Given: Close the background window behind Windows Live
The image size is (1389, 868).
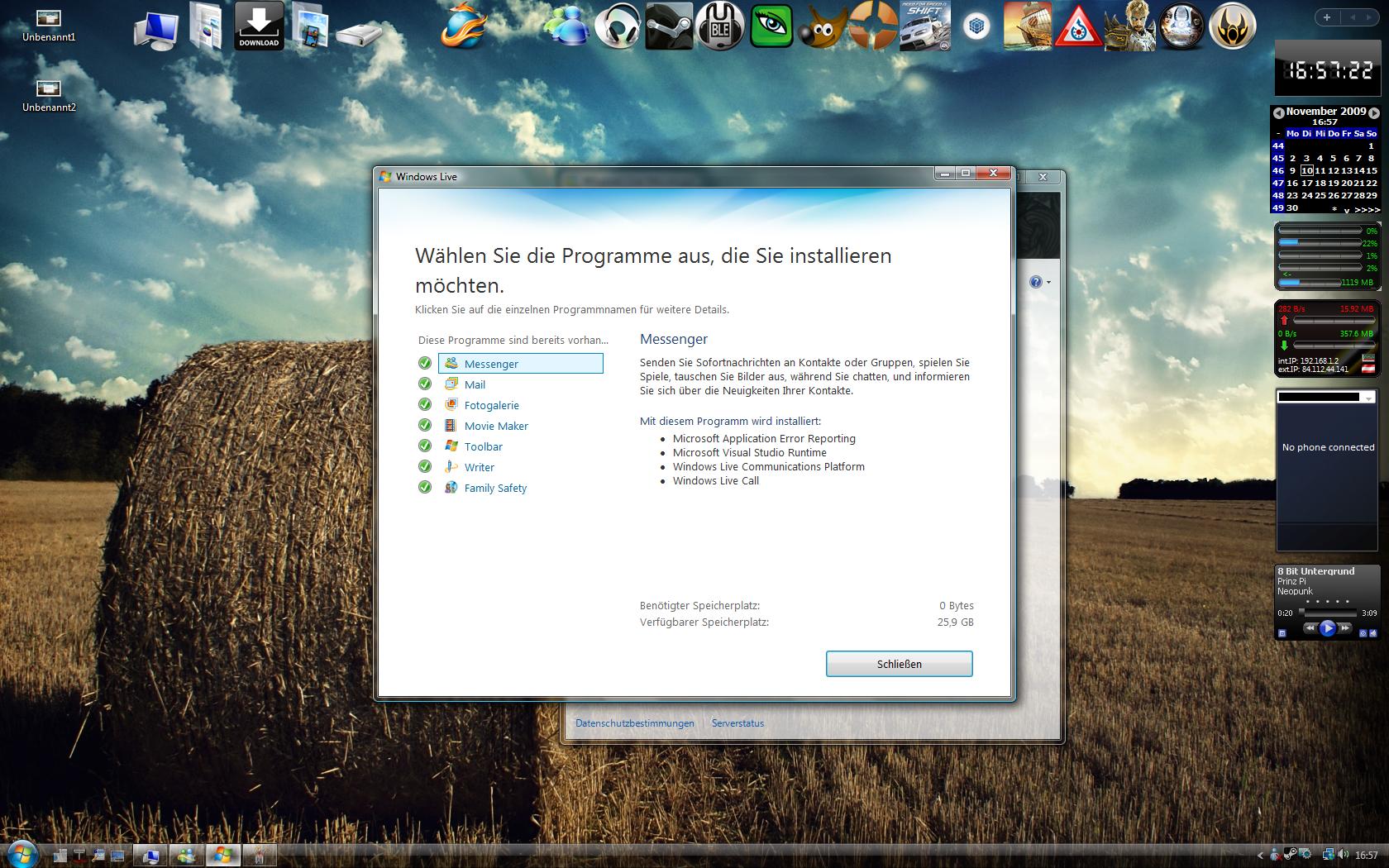Looking at the screenshot, I should (x=1043, y=177).
